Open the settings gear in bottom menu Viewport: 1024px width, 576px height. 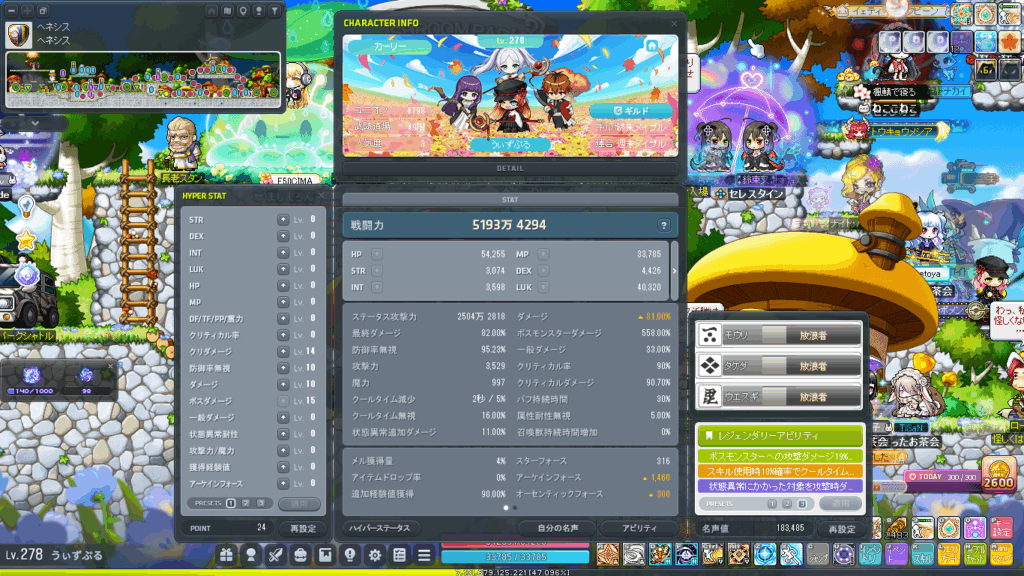coord(375,554)
